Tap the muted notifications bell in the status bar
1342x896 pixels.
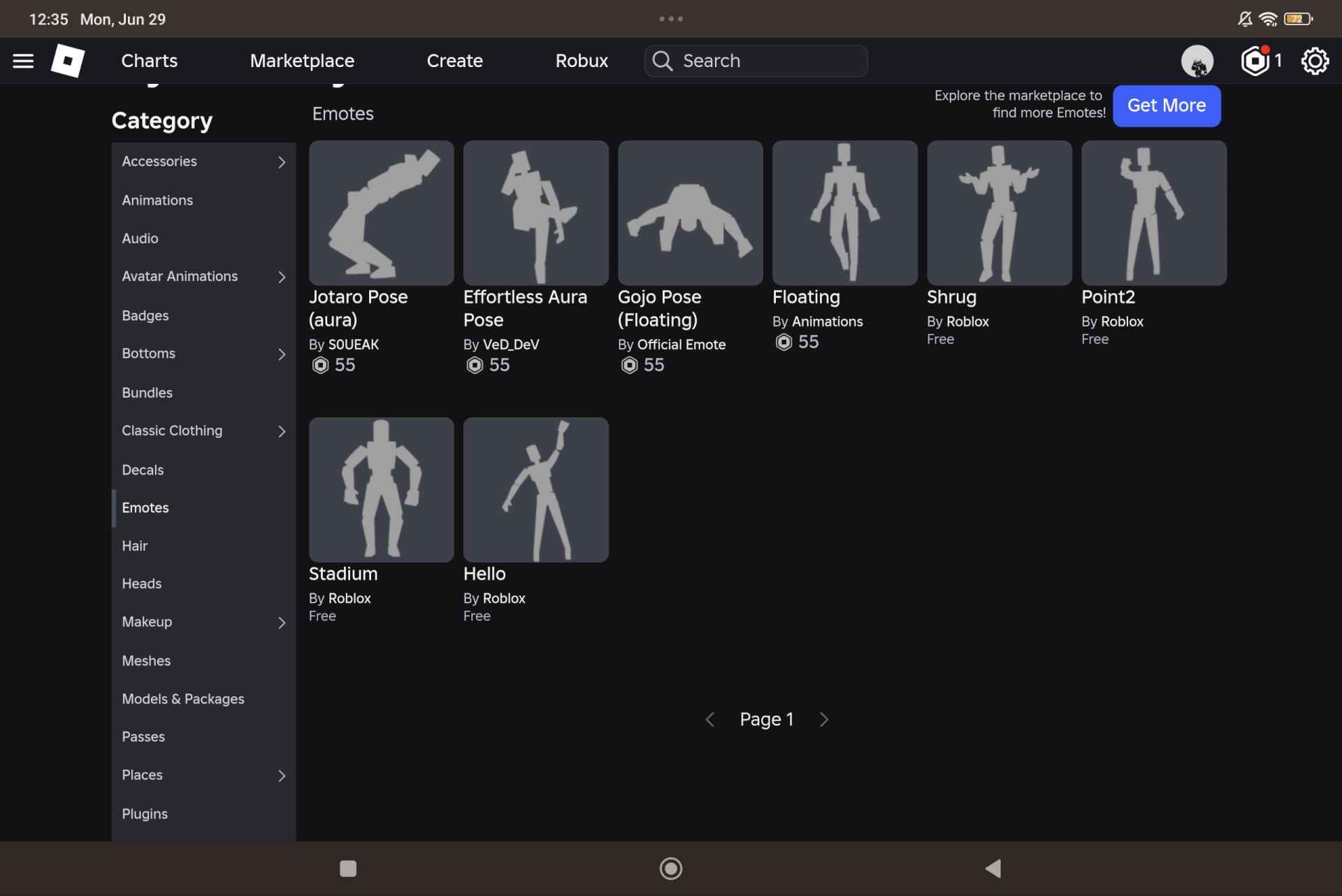[1245, 19]
